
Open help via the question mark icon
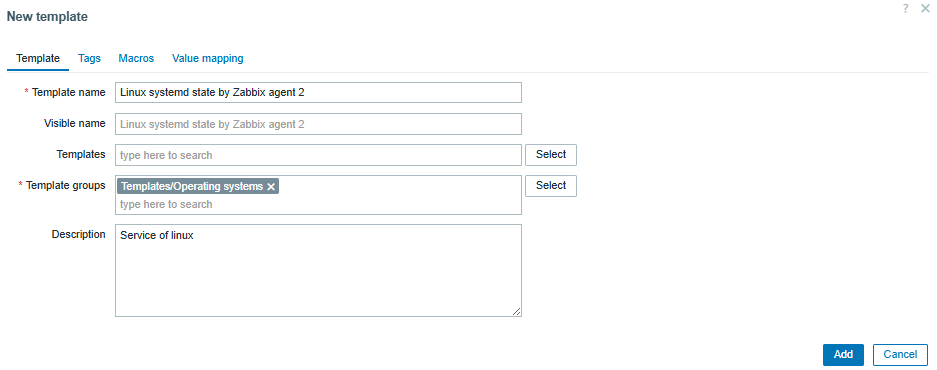[906, 9]
